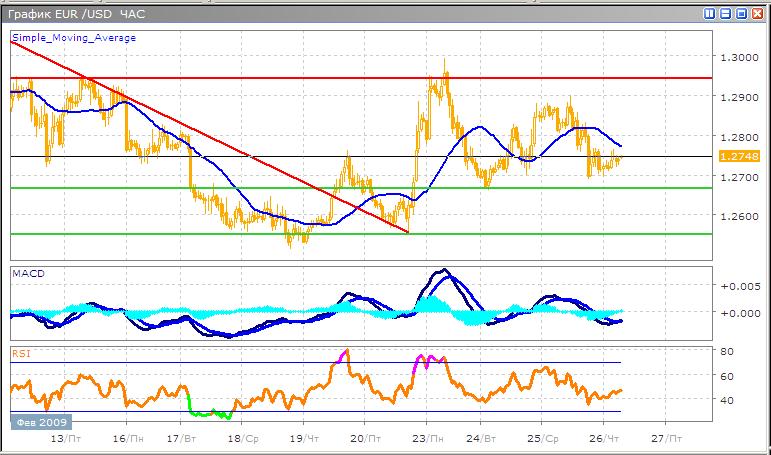Select the MACD indicator label
This screenshot has height=455, width=771.
point(26,272)
